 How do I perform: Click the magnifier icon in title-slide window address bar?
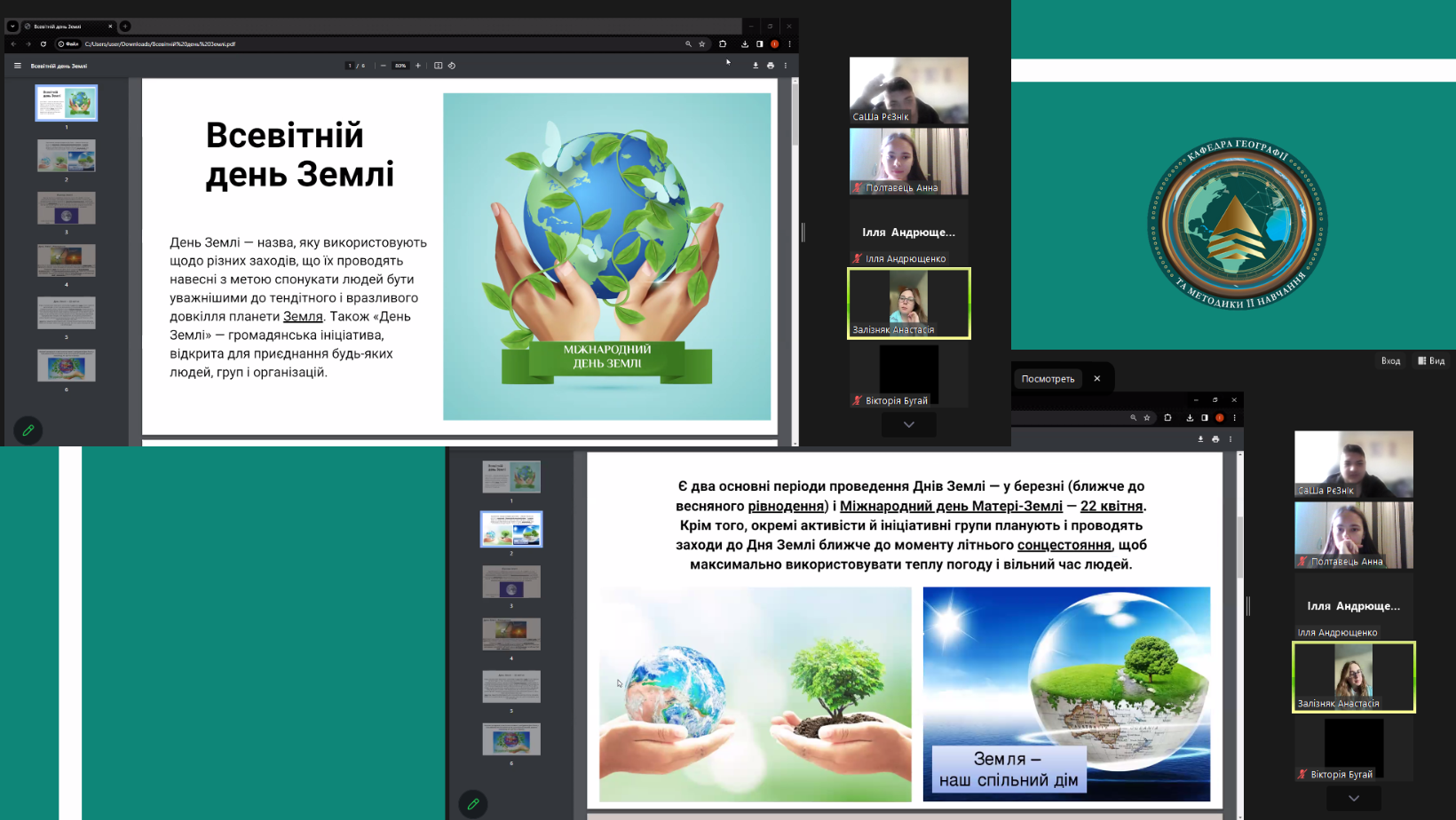(x=688, y=43)
